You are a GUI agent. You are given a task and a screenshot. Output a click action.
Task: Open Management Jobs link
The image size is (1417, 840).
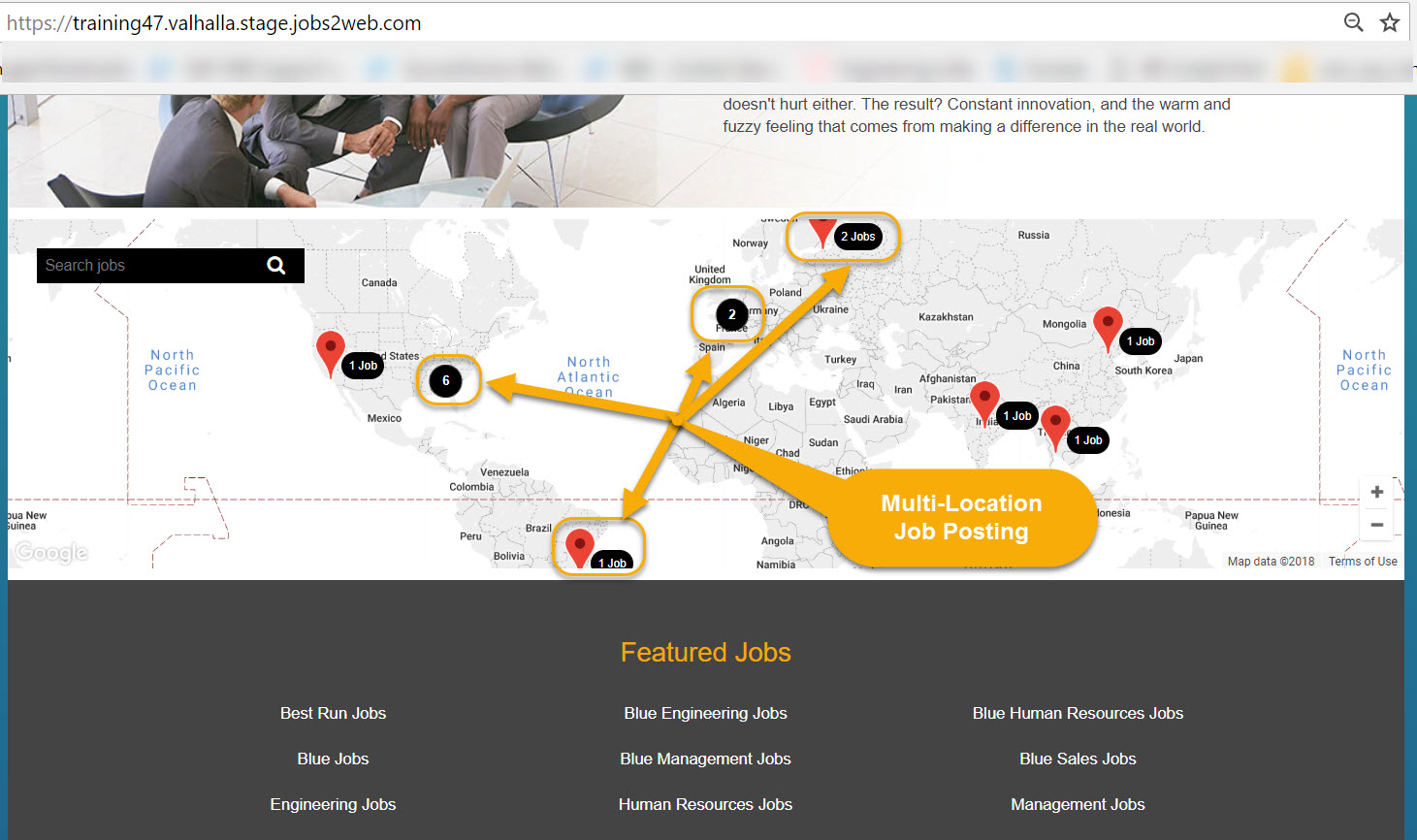coord(1078,804)
